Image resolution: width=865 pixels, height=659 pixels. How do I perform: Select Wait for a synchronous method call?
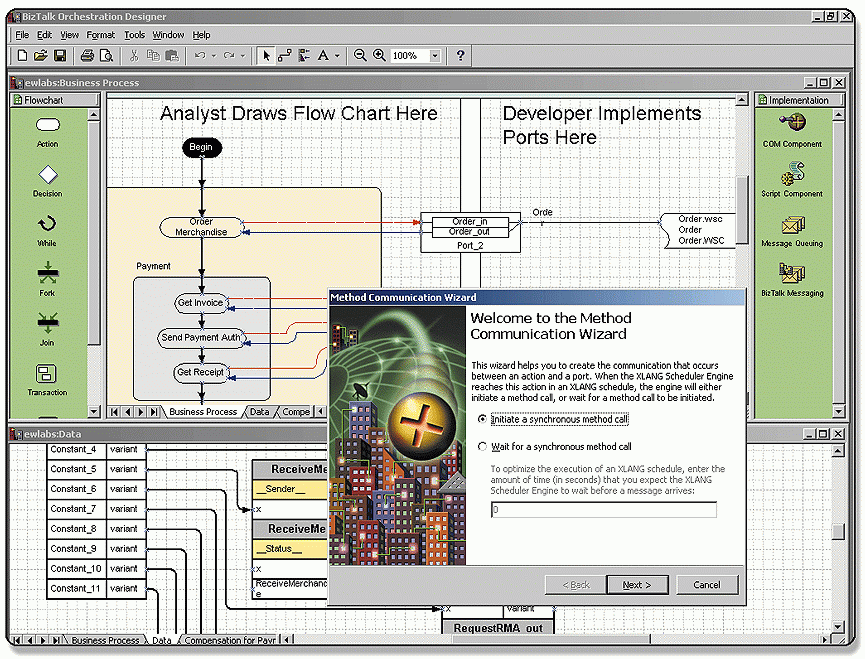click(x=484, y=447)
